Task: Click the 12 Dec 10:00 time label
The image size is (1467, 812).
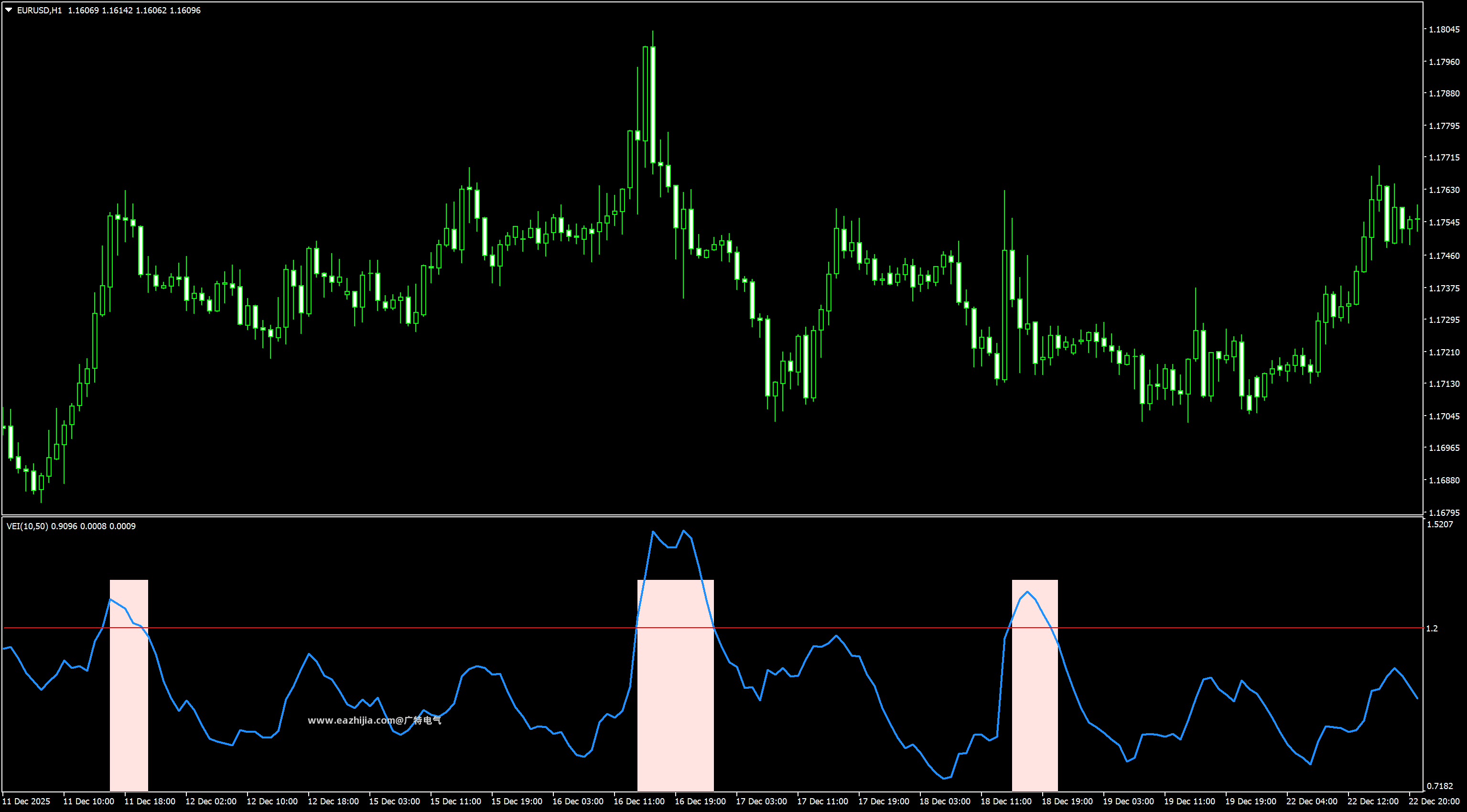Action: click(272, 802)
